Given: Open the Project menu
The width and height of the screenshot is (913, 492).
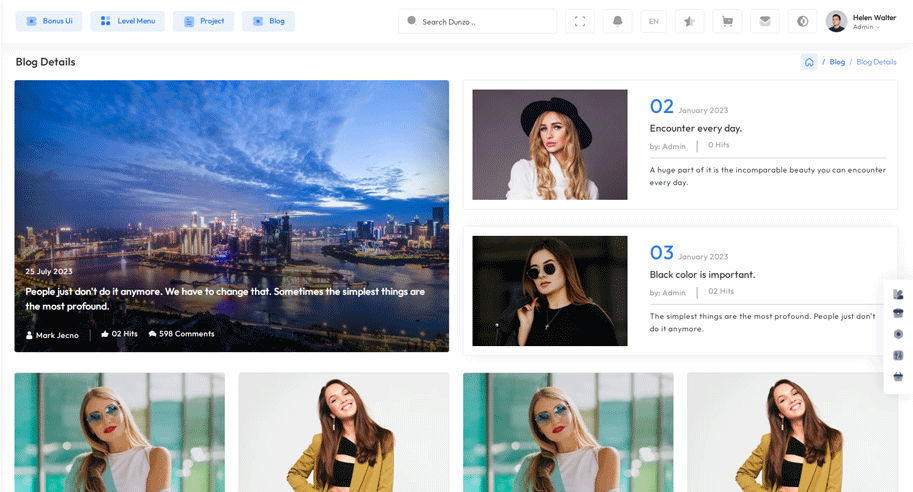Looking at the screenshot, I should pos(203,21).
